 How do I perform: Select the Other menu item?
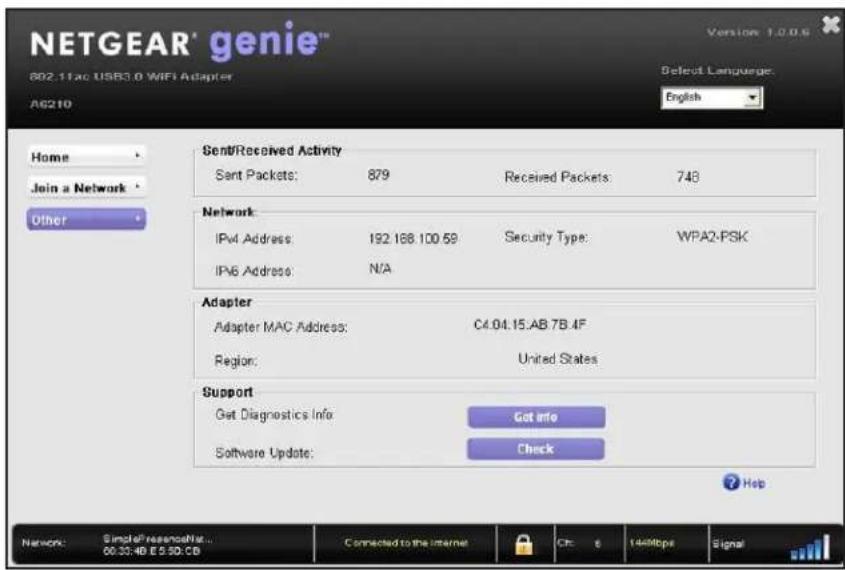click(86, 219)
